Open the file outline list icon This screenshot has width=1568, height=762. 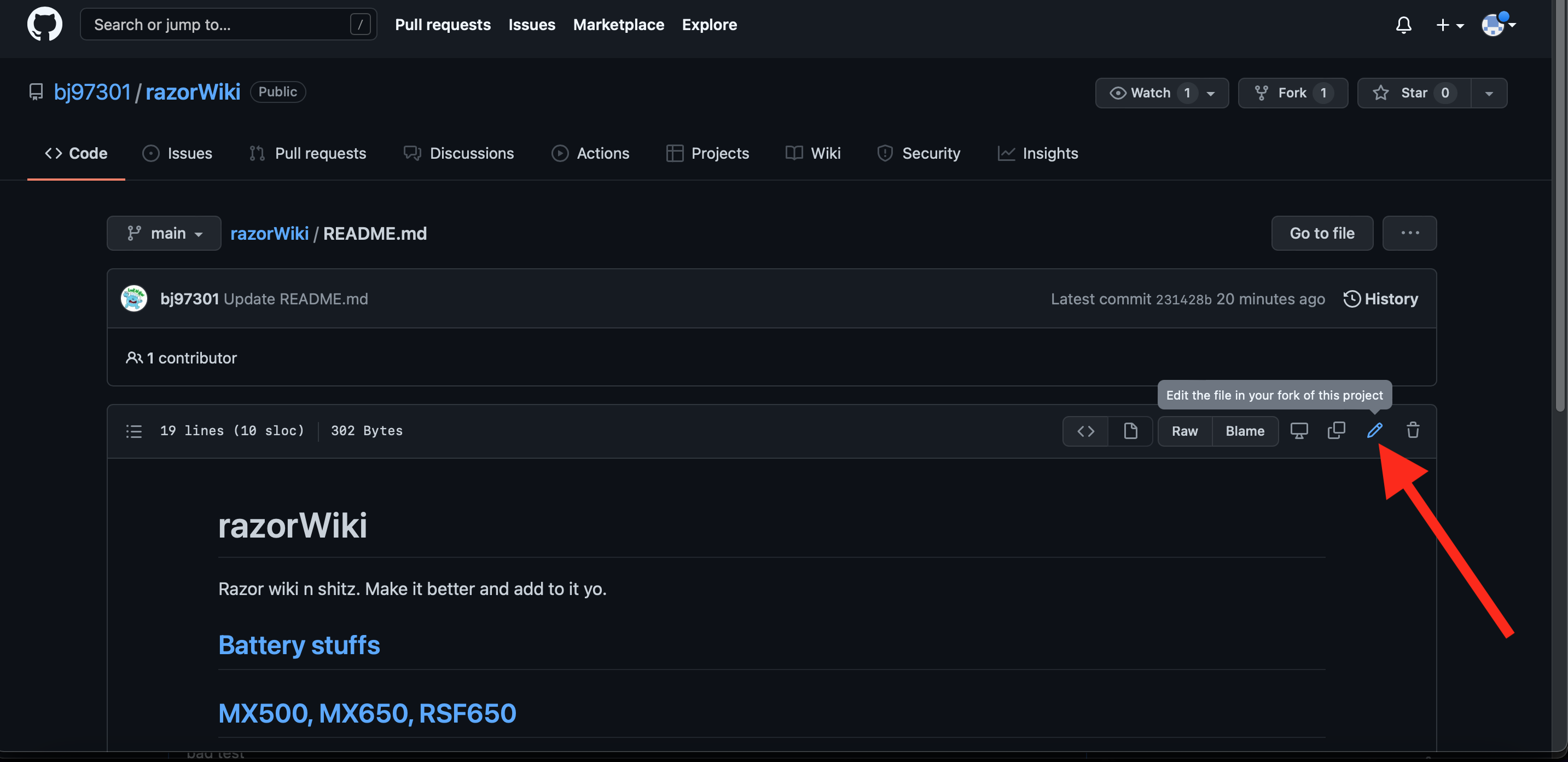134,431
